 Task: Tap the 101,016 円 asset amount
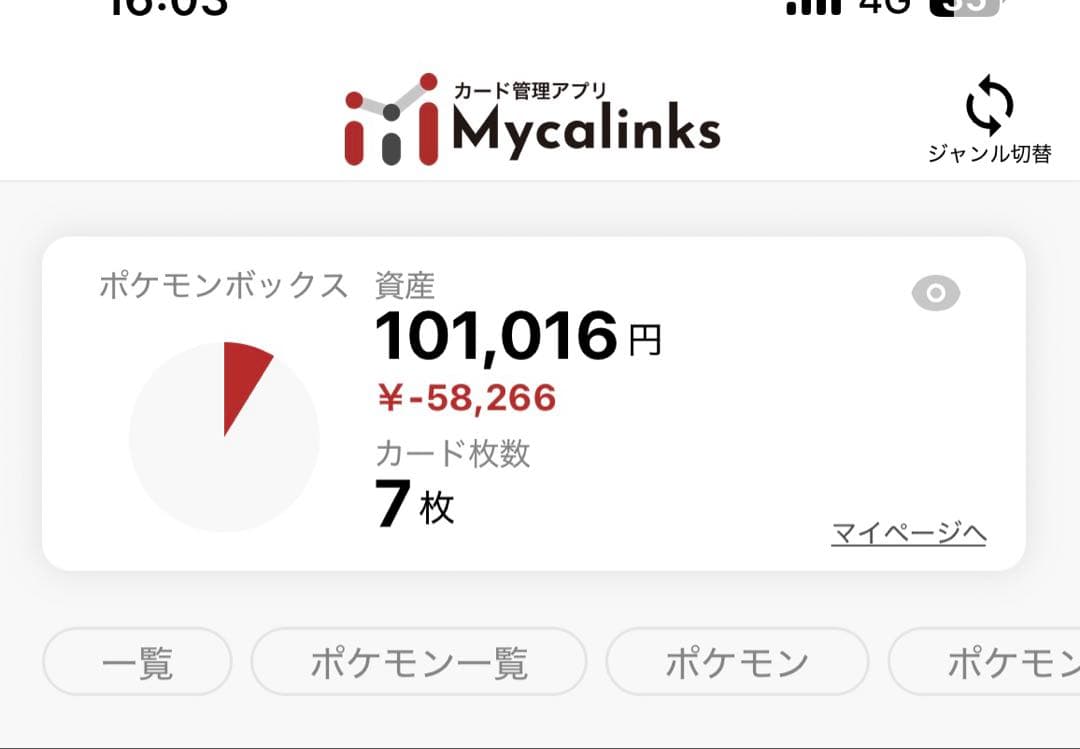click(517, 337)
